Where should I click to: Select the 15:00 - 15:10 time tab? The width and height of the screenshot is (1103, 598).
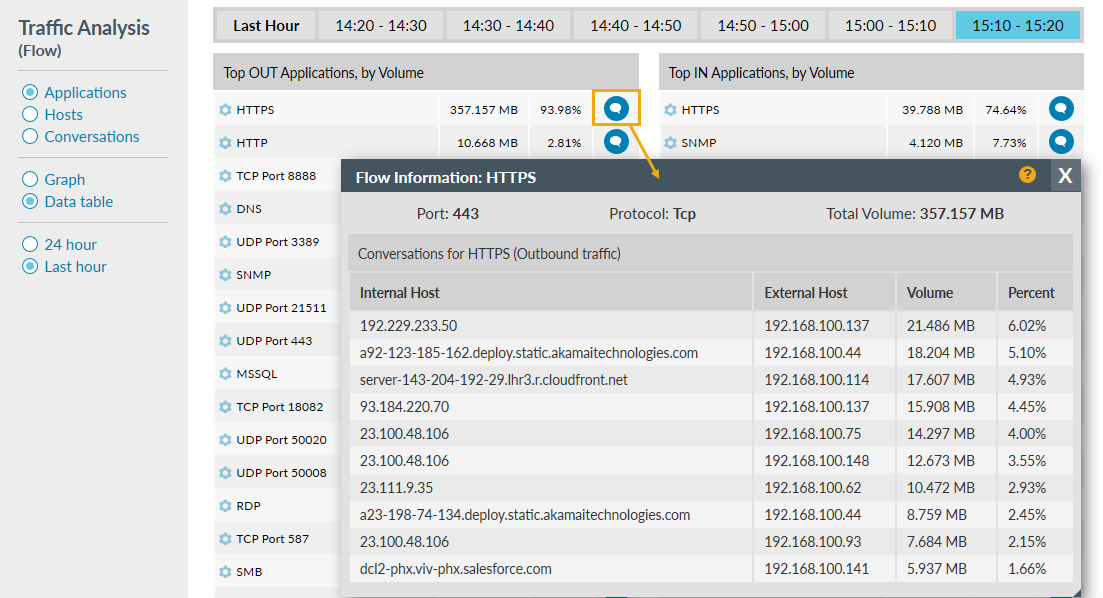coord(890,25)
